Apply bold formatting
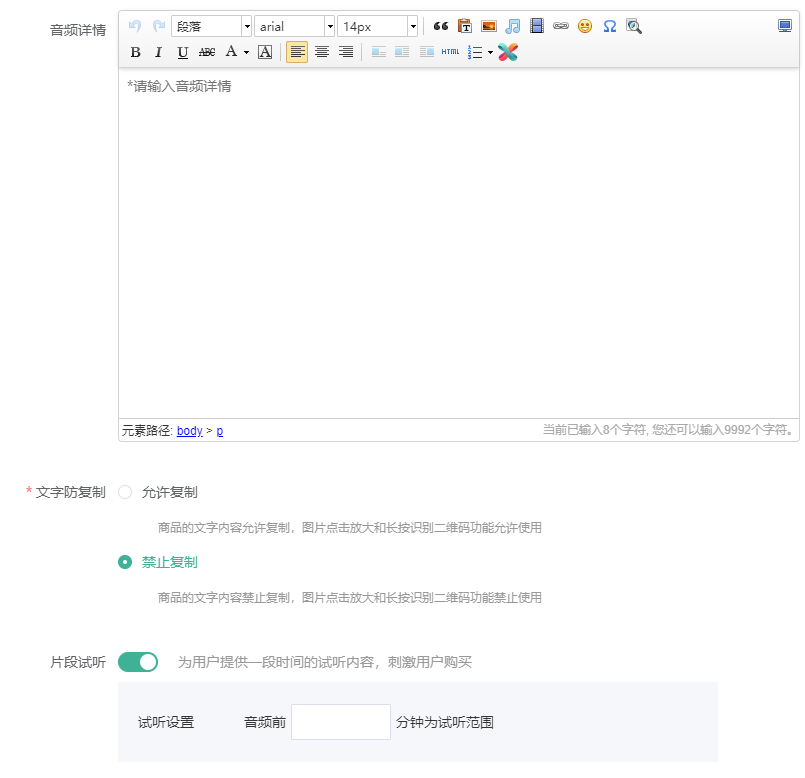 (x=136, y=52)
